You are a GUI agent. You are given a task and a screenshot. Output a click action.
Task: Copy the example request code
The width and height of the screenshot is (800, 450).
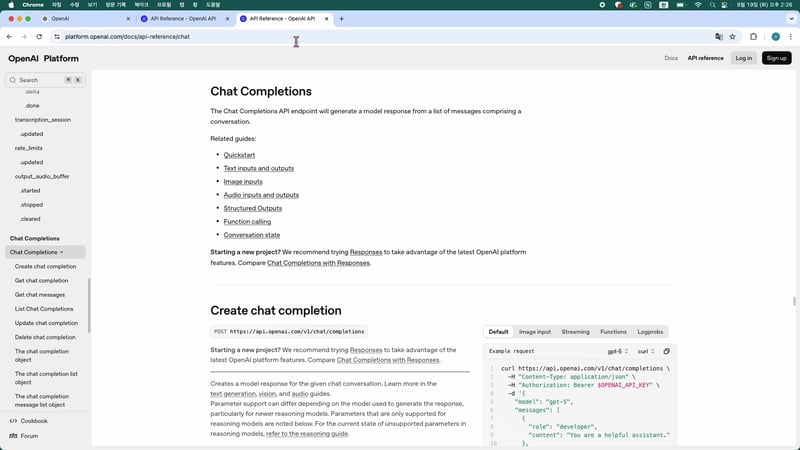667,351
